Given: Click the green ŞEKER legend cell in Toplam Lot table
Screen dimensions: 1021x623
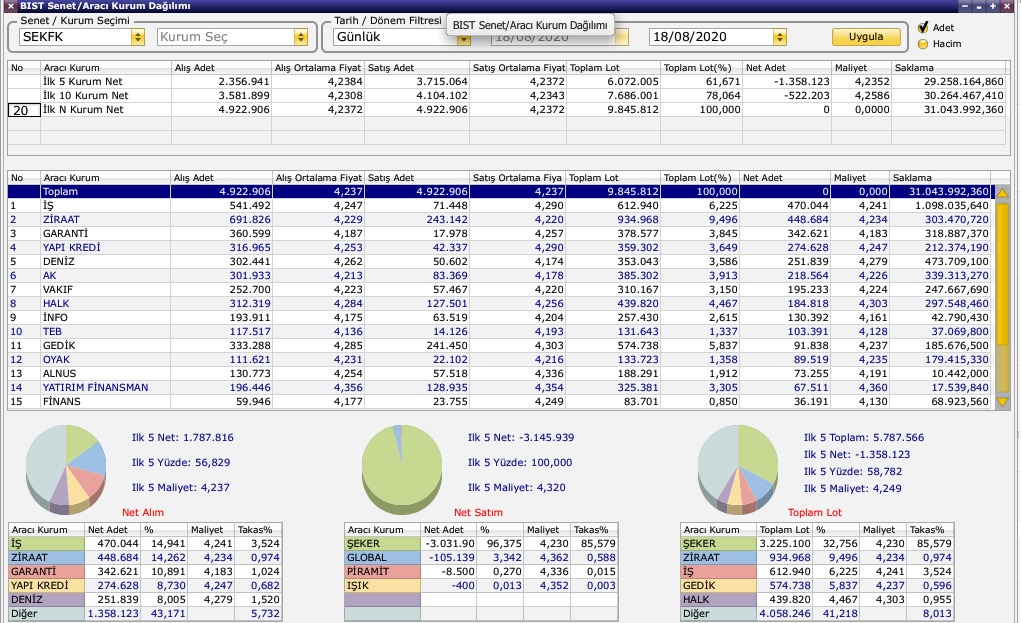Looking at the screenshot, I should tap(719, 544).
